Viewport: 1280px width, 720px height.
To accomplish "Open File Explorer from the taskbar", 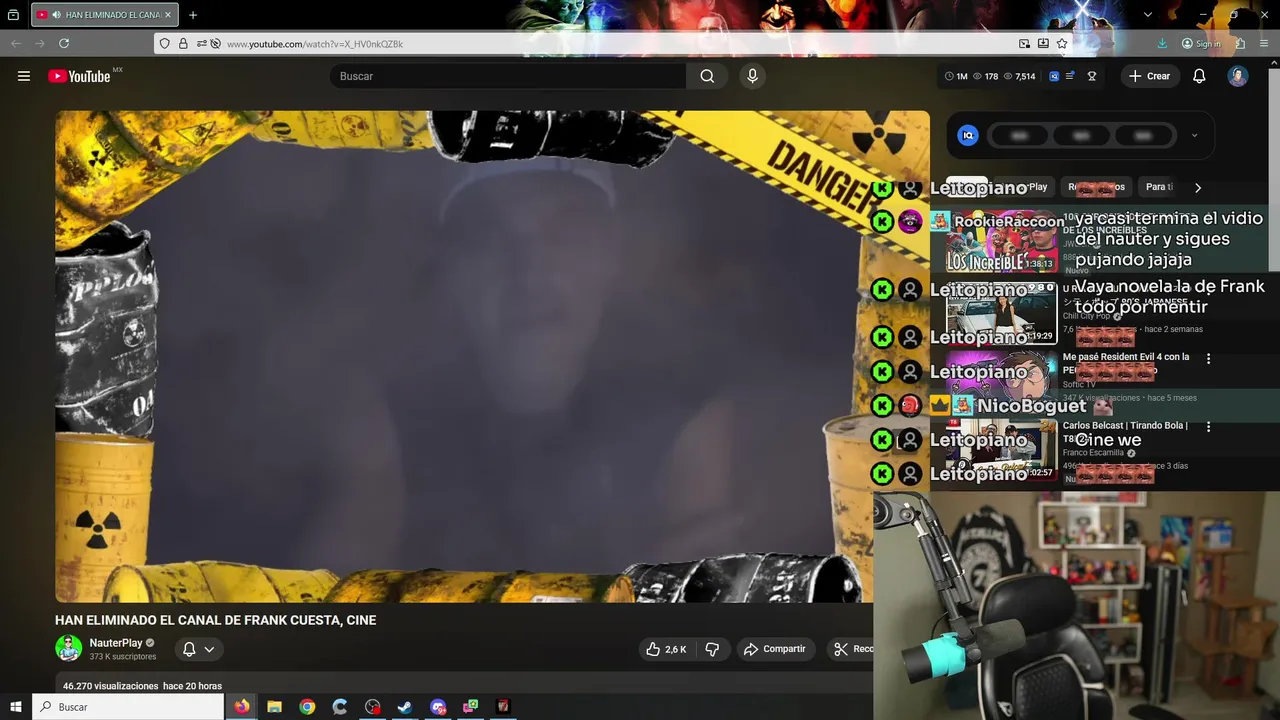I will tap(274, 707).
